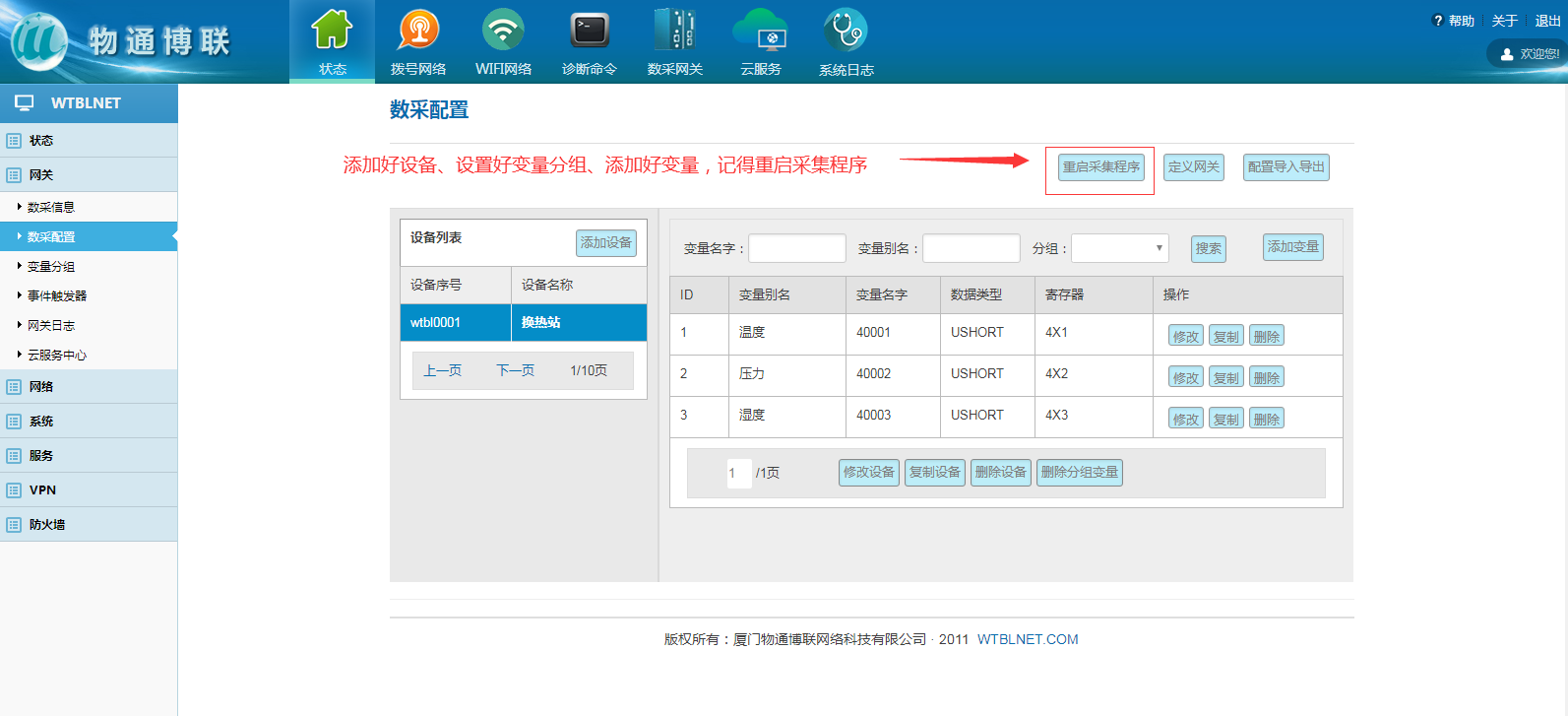This screenshot has height=716, width=1568.
Task: Click 修改 for the 湿度 row
Action: [1186, 419]
